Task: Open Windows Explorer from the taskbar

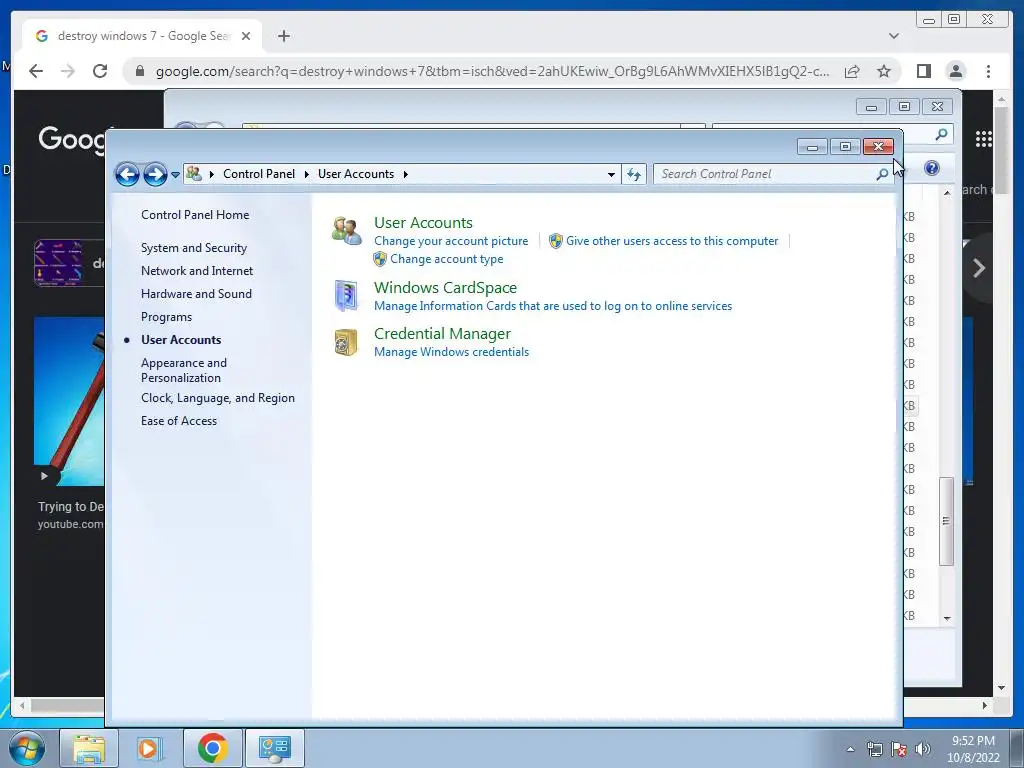Action: [x=89, y=748]
